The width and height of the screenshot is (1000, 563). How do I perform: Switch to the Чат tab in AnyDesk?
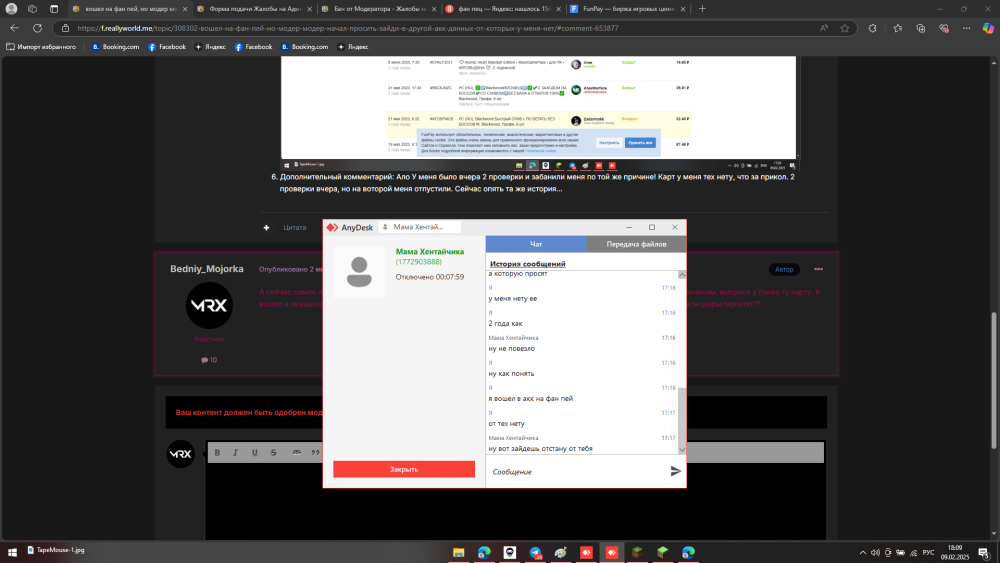536,244
